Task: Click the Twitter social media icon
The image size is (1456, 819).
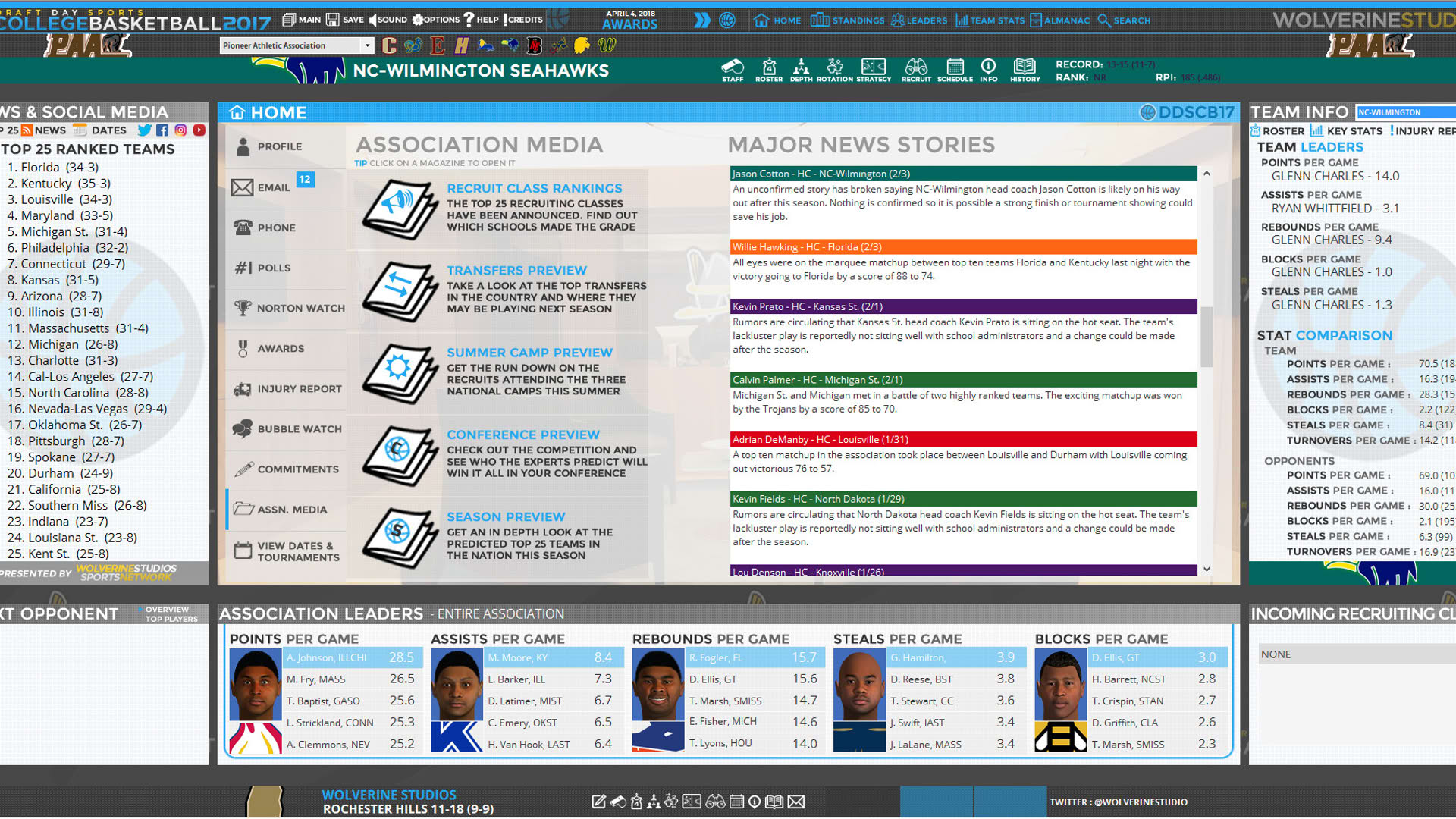Action: tap(144, 130)
